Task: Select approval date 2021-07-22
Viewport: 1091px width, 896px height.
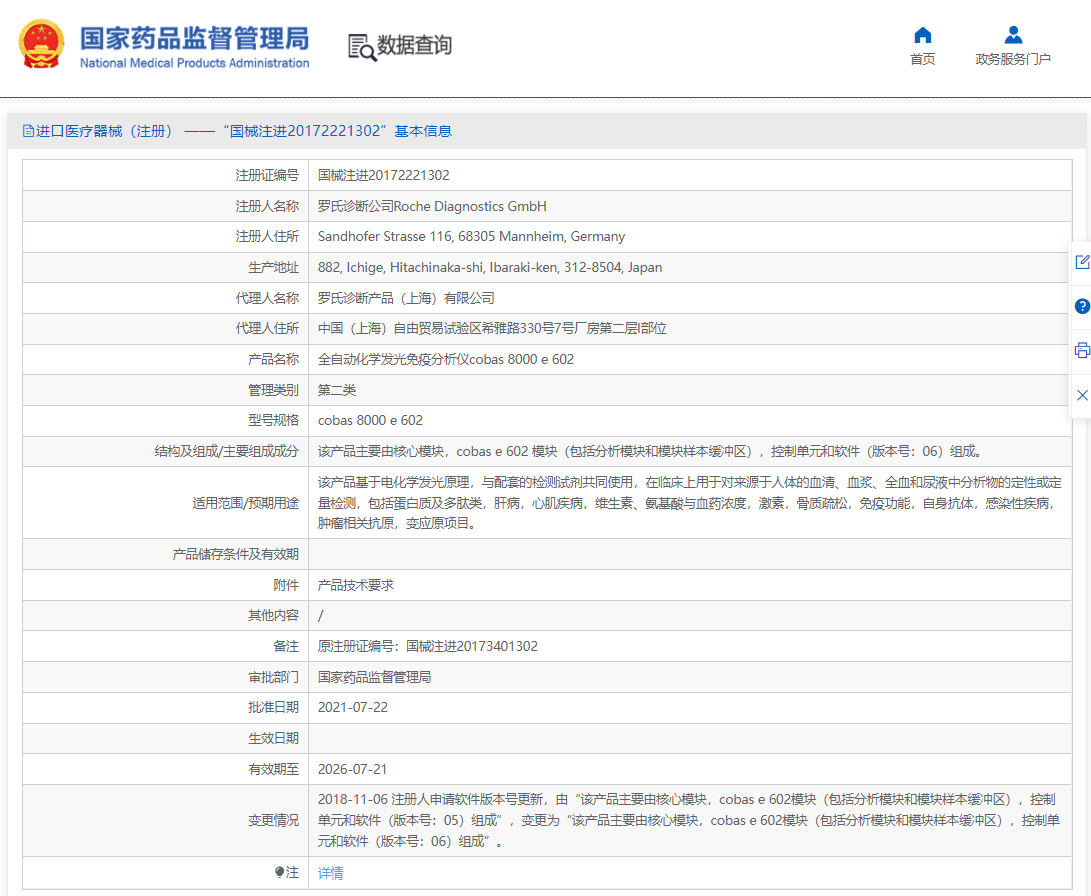Action: 353,707
